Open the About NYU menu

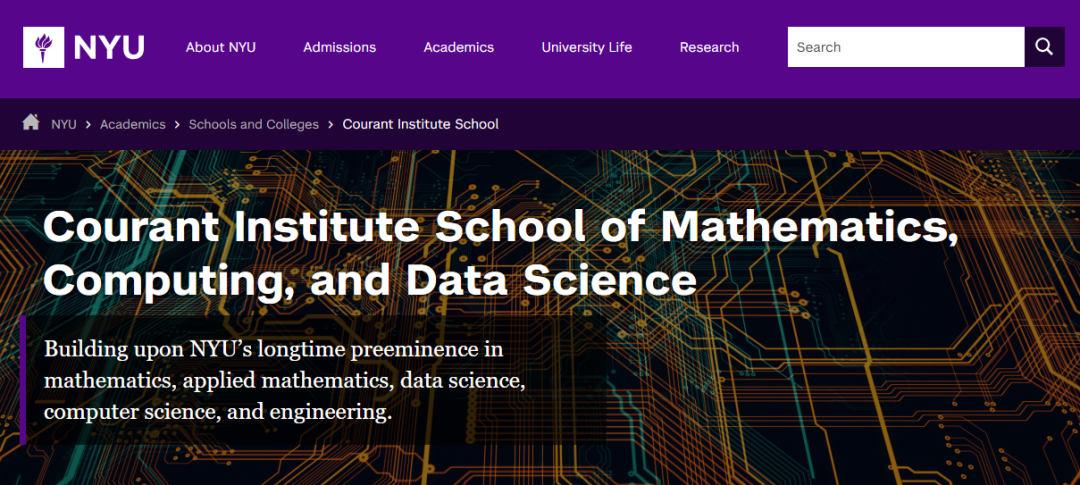pos(220,47)
